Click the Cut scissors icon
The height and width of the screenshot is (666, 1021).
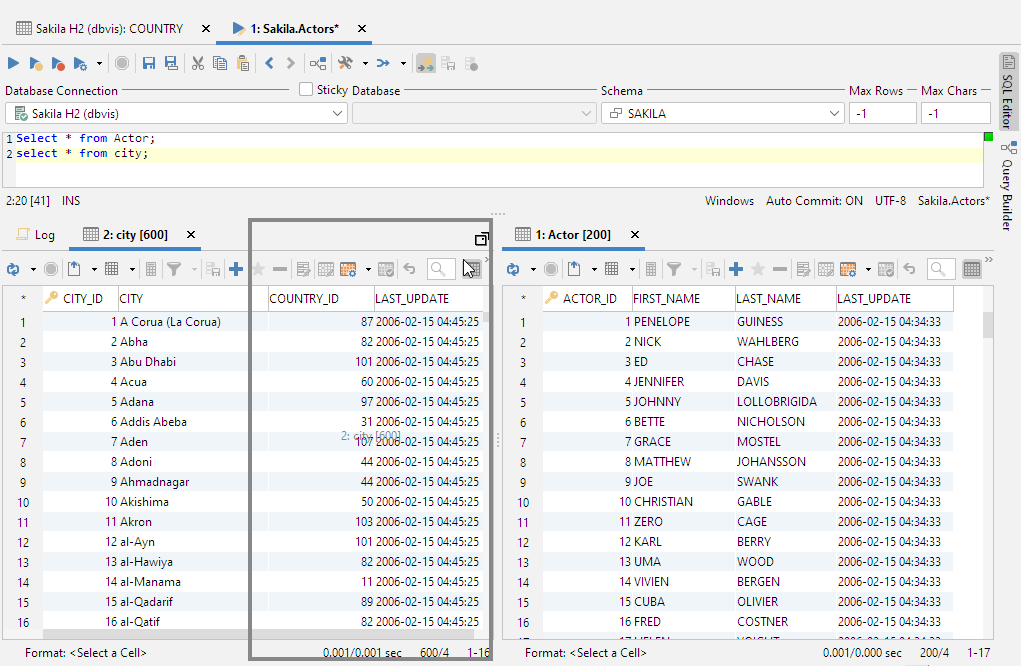198,63
